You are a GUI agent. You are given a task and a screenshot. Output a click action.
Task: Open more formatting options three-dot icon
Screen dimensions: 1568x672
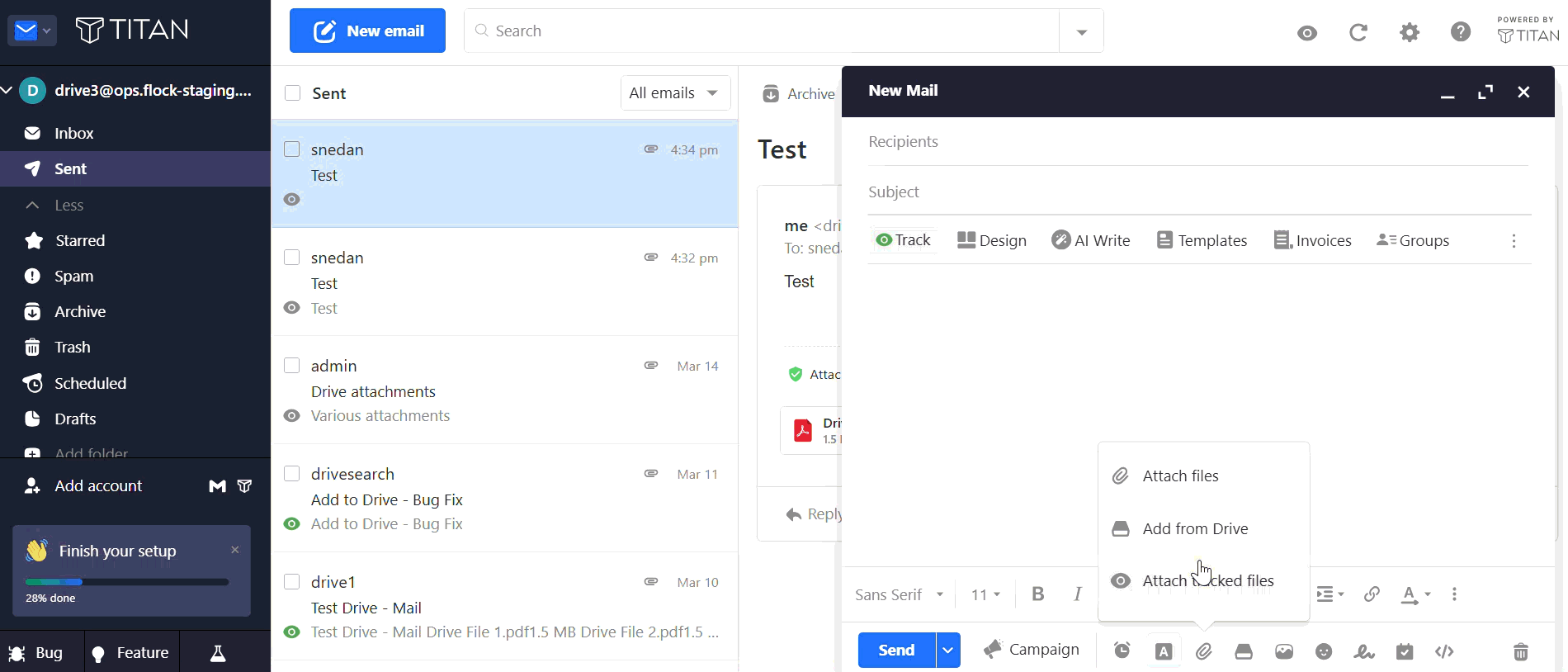1454,594
